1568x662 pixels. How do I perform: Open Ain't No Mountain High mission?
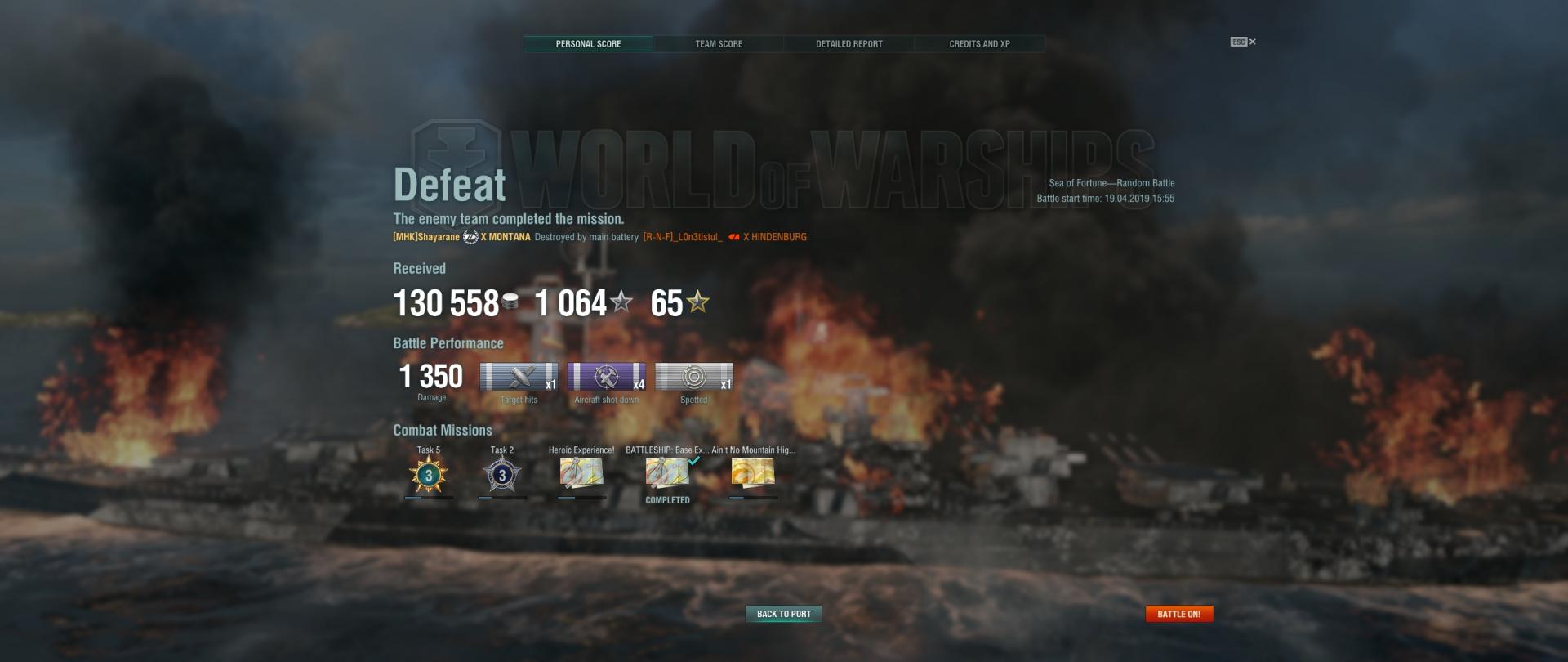tap(753, 472)
